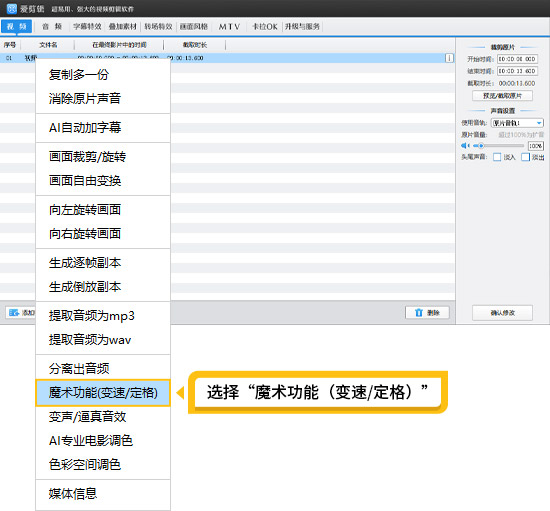This screenshot has width=550, height=511.
Task: Open the MTV tab
Action: coord(229,27)
